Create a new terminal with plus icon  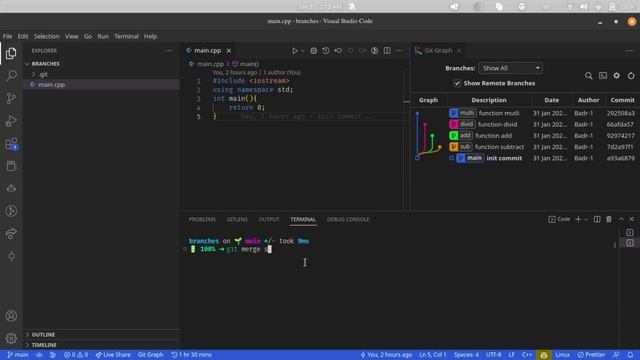(x=578, y=220)
